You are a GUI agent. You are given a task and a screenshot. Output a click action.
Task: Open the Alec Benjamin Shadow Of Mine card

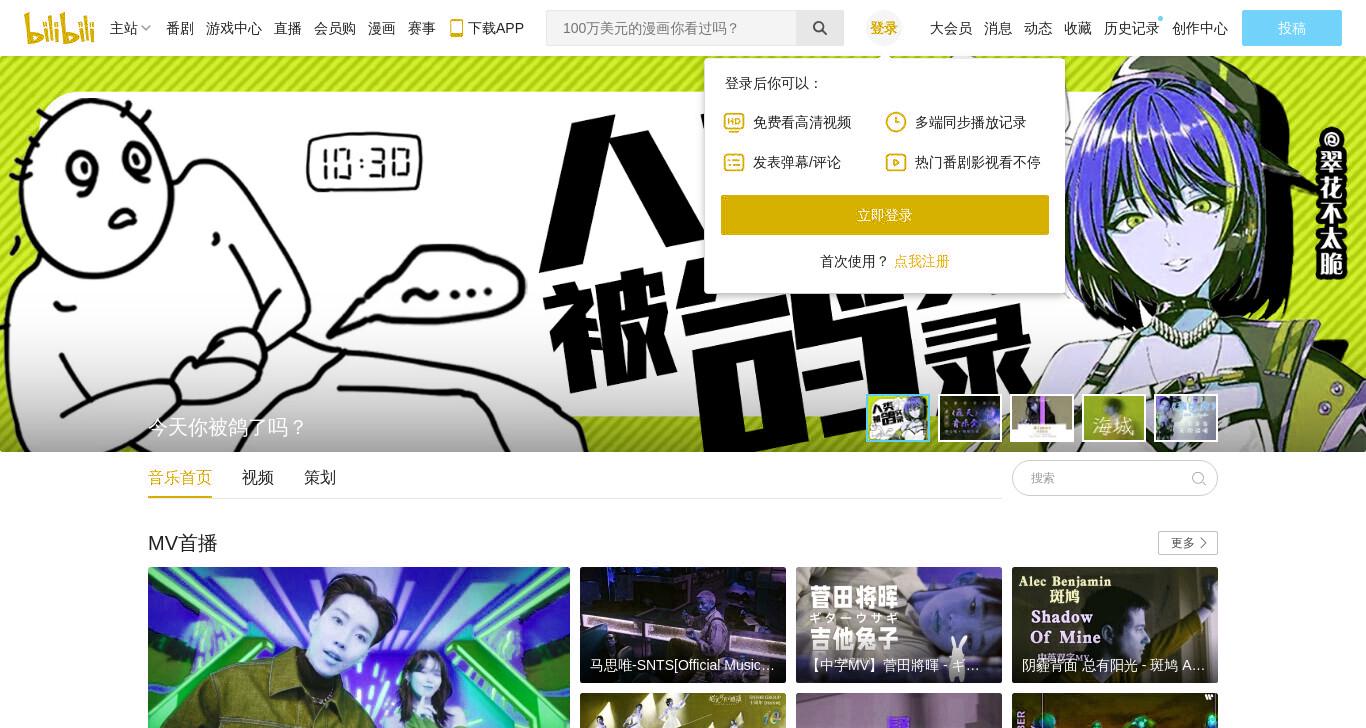pyautogui.click(x=1115, y=625)
